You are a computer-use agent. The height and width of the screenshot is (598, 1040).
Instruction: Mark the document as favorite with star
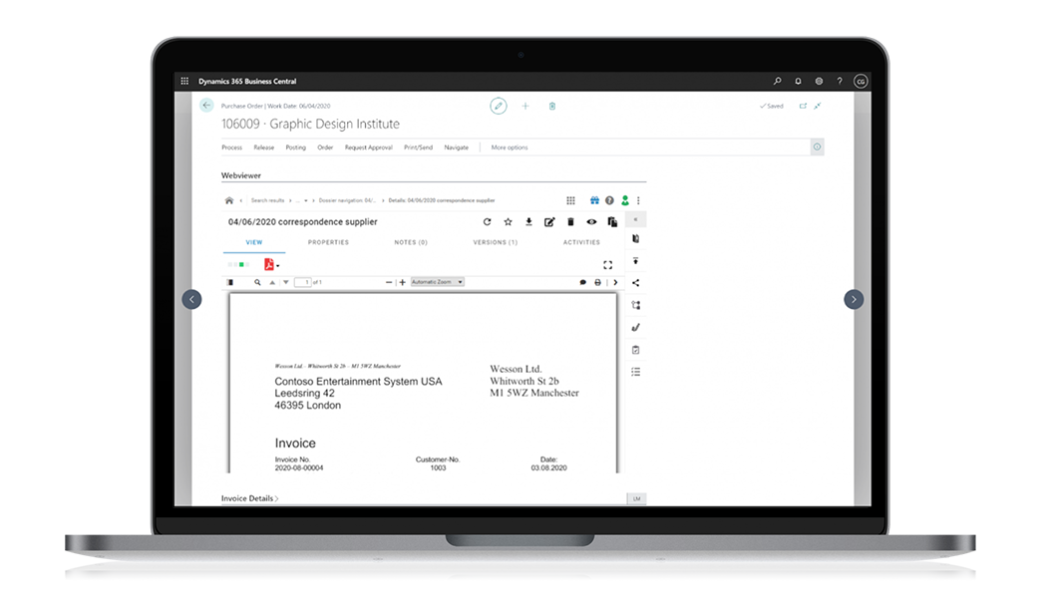point(508,222)
